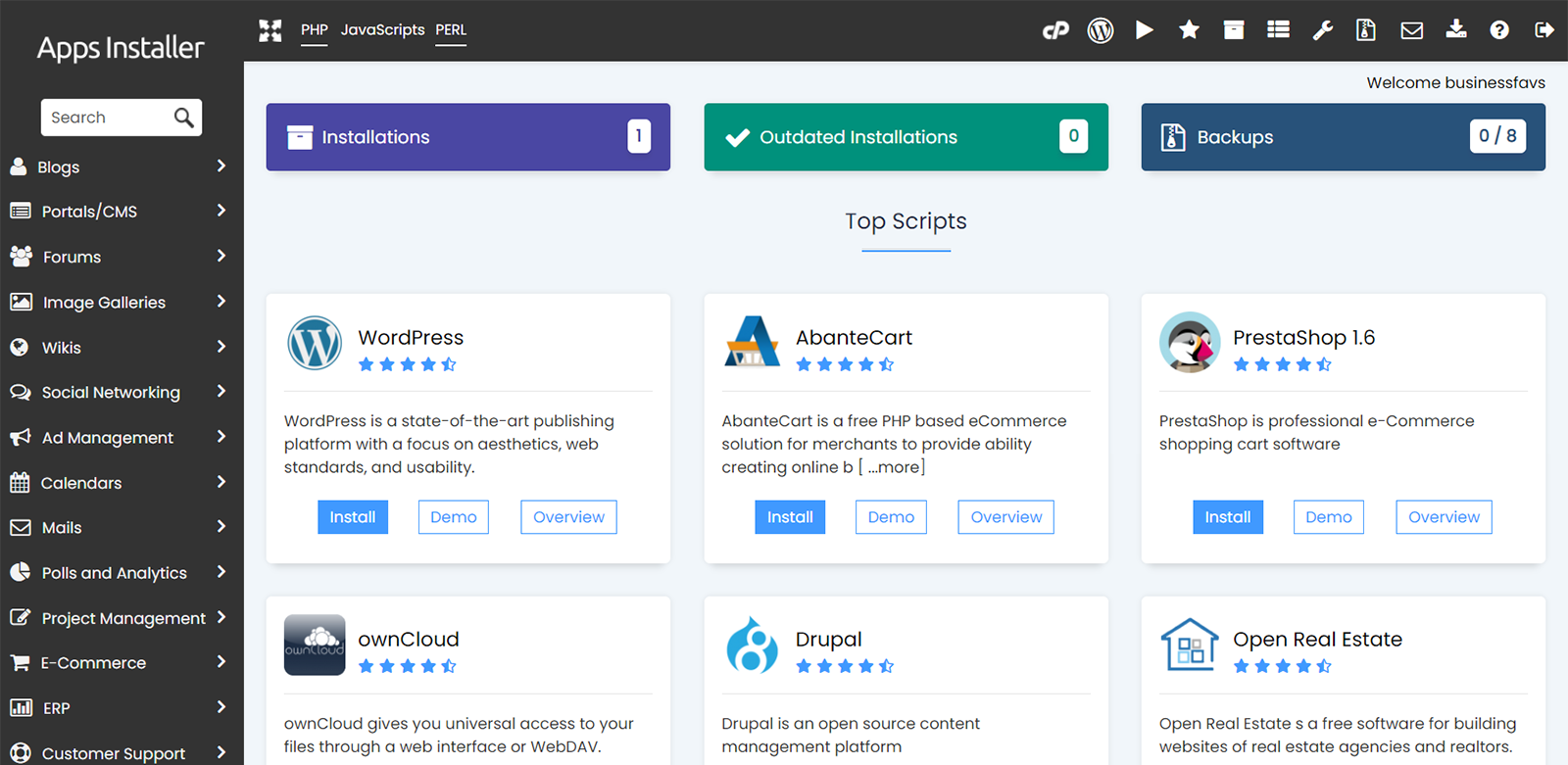Install the WordPress script
The width and height of the screenshot is (1568, 765).
pyautogui.click(x=353, y=517)
